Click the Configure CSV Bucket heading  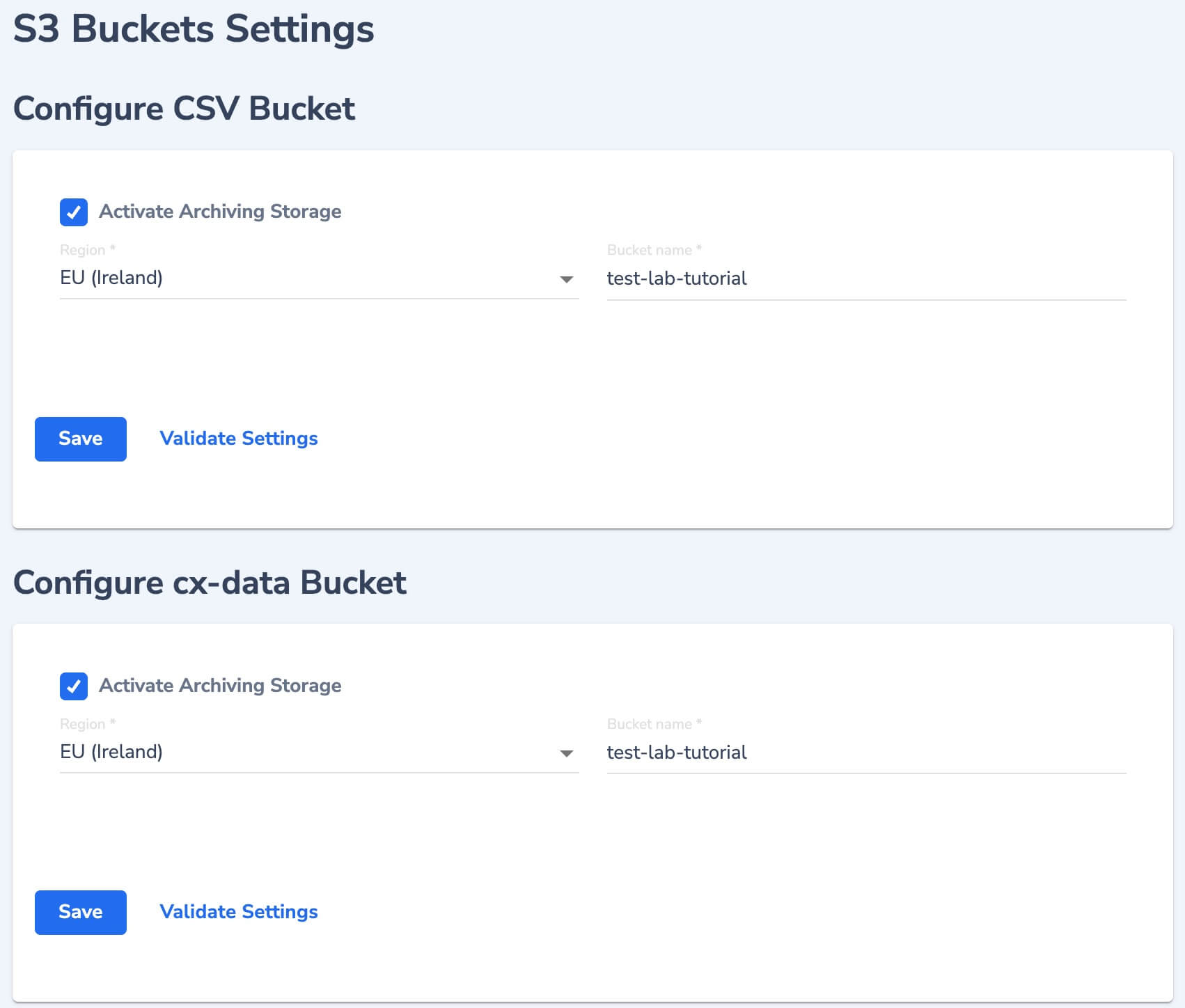point(185,109)
